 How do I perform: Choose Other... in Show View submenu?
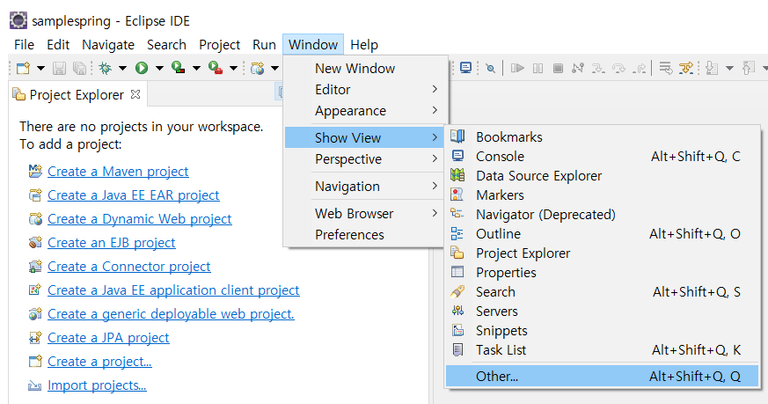(602, 376)
